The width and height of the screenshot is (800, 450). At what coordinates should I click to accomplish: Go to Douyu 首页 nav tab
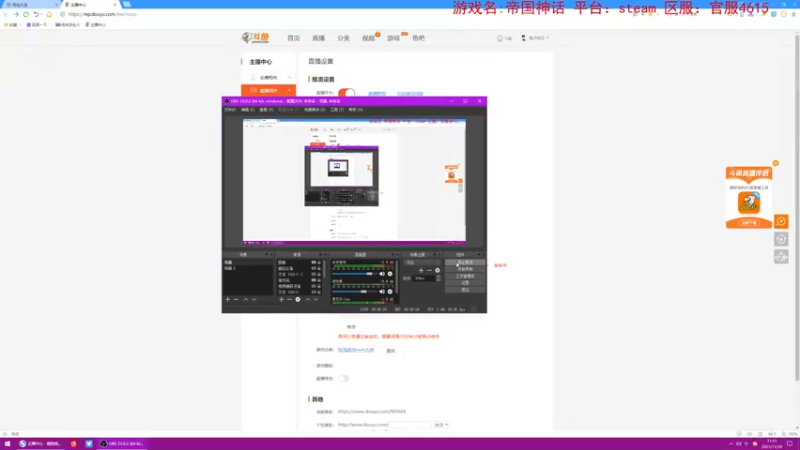click(x=293, y=38)
